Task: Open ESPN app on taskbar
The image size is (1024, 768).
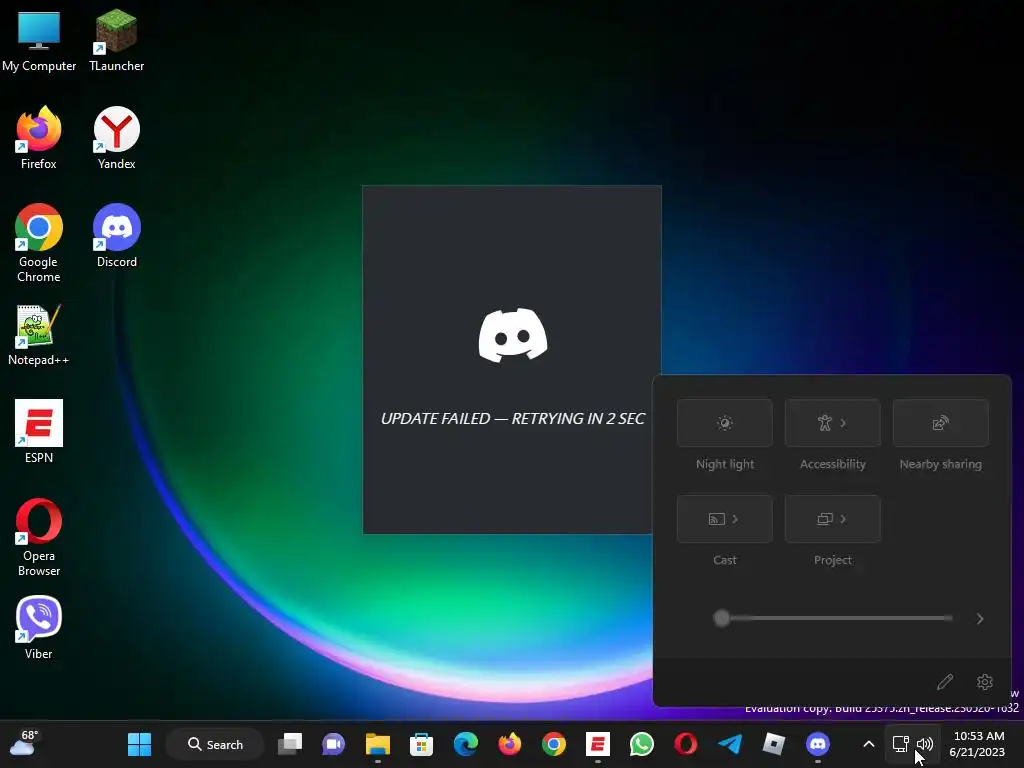Action: [598, 744]
